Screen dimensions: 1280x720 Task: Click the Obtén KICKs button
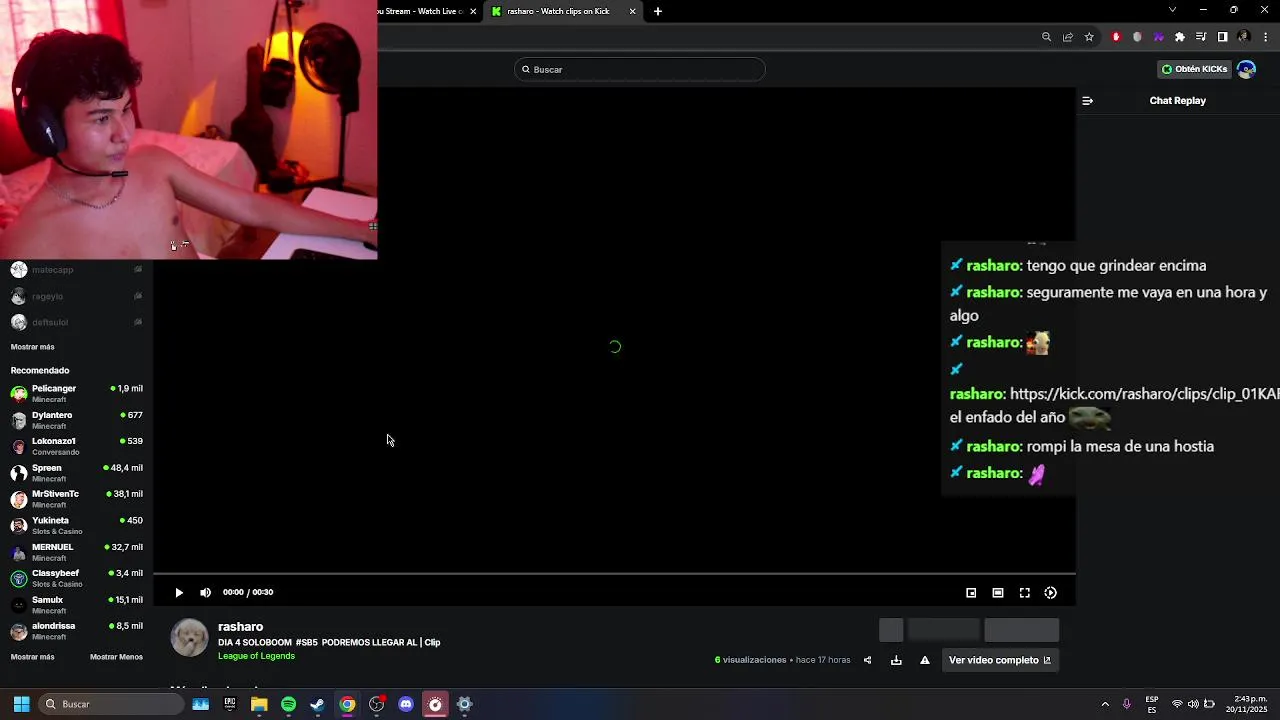[1194, 69]
